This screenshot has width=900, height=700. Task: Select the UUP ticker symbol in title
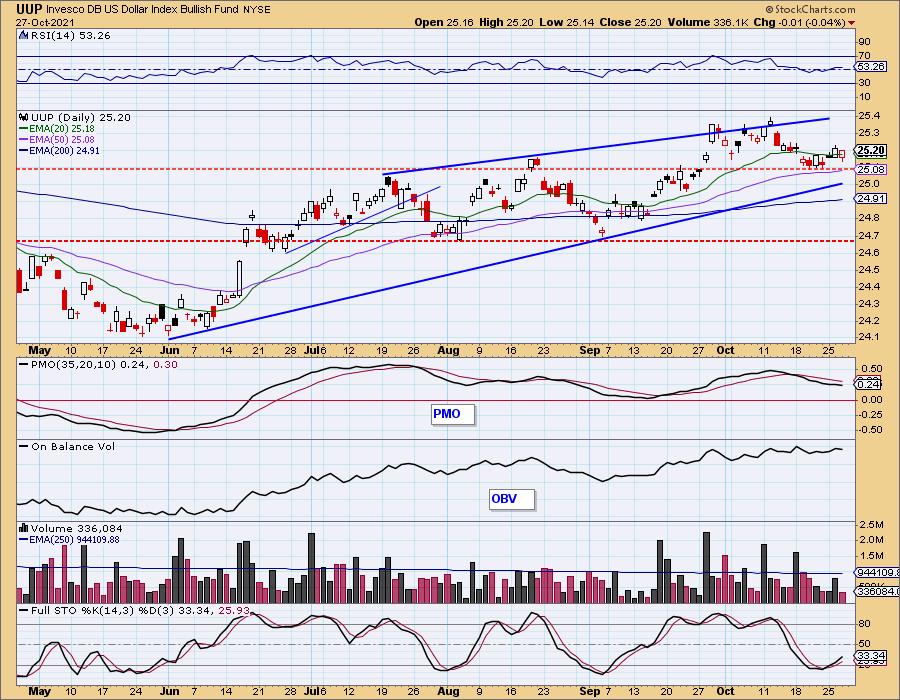tap(28, 9)
